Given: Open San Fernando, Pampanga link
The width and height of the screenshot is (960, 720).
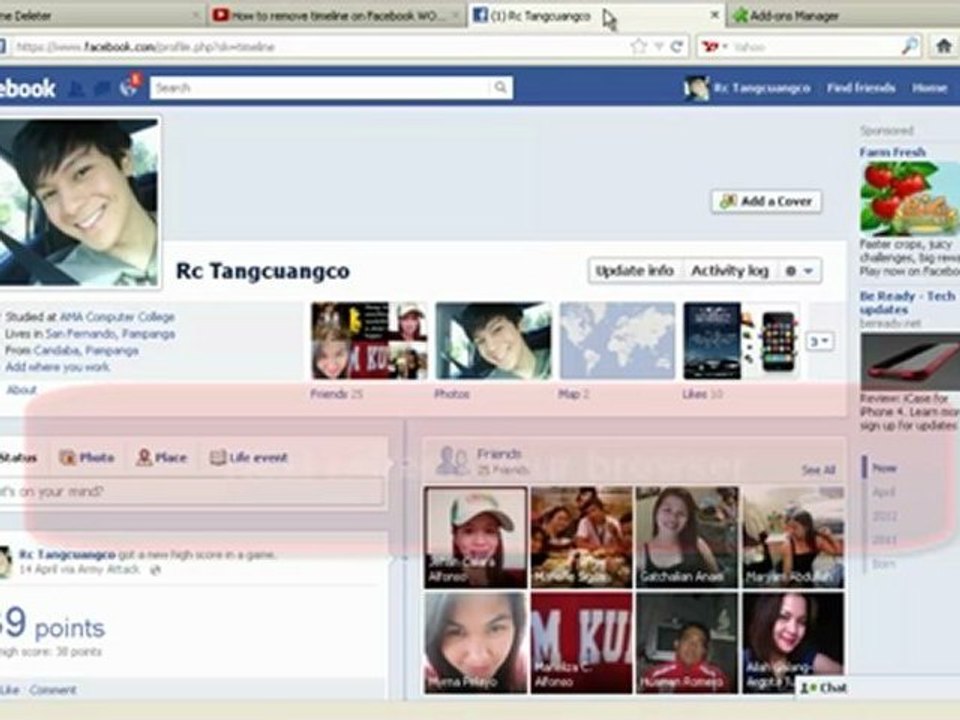Looking at the screenshot, I should coord(110,334).
